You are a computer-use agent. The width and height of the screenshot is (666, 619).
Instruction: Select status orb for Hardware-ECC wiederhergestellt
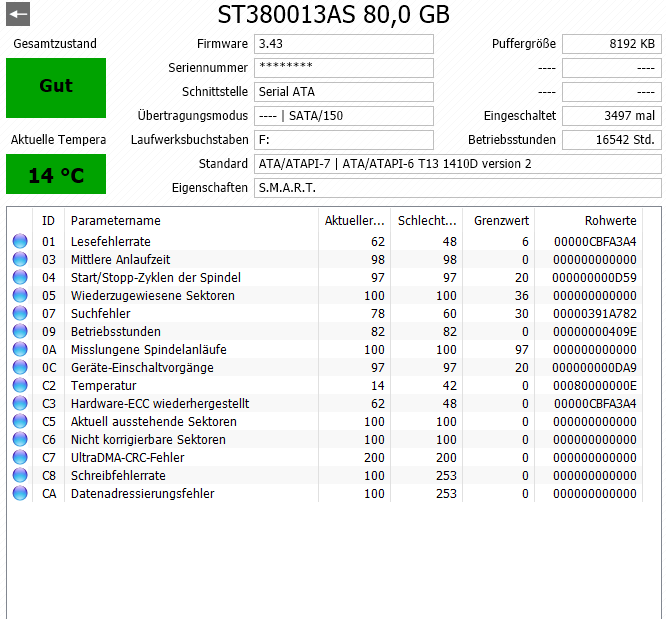tap(20, 403)
